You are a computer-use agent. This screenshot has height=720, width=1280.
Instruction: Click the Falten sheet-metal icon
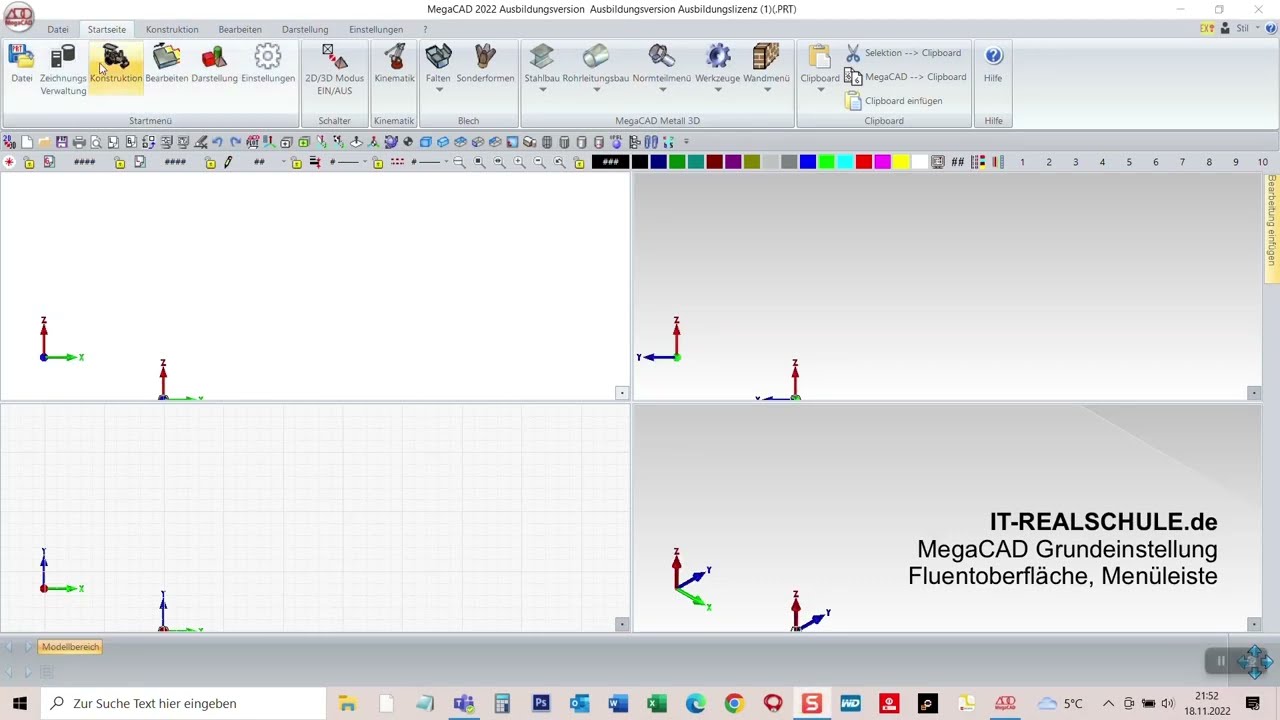[438, 57]
